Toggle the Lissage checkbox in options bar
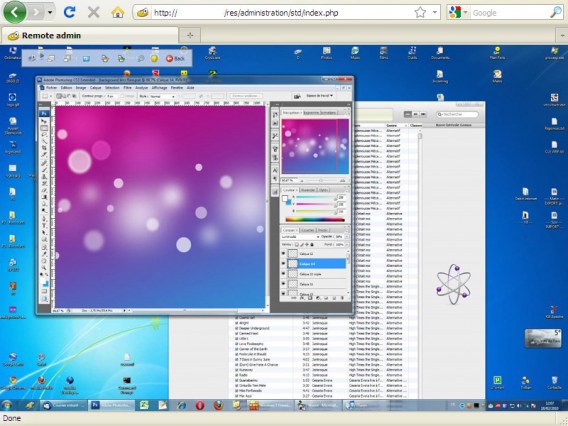Screen dimensions: 568x426 (x=122, y=96)
